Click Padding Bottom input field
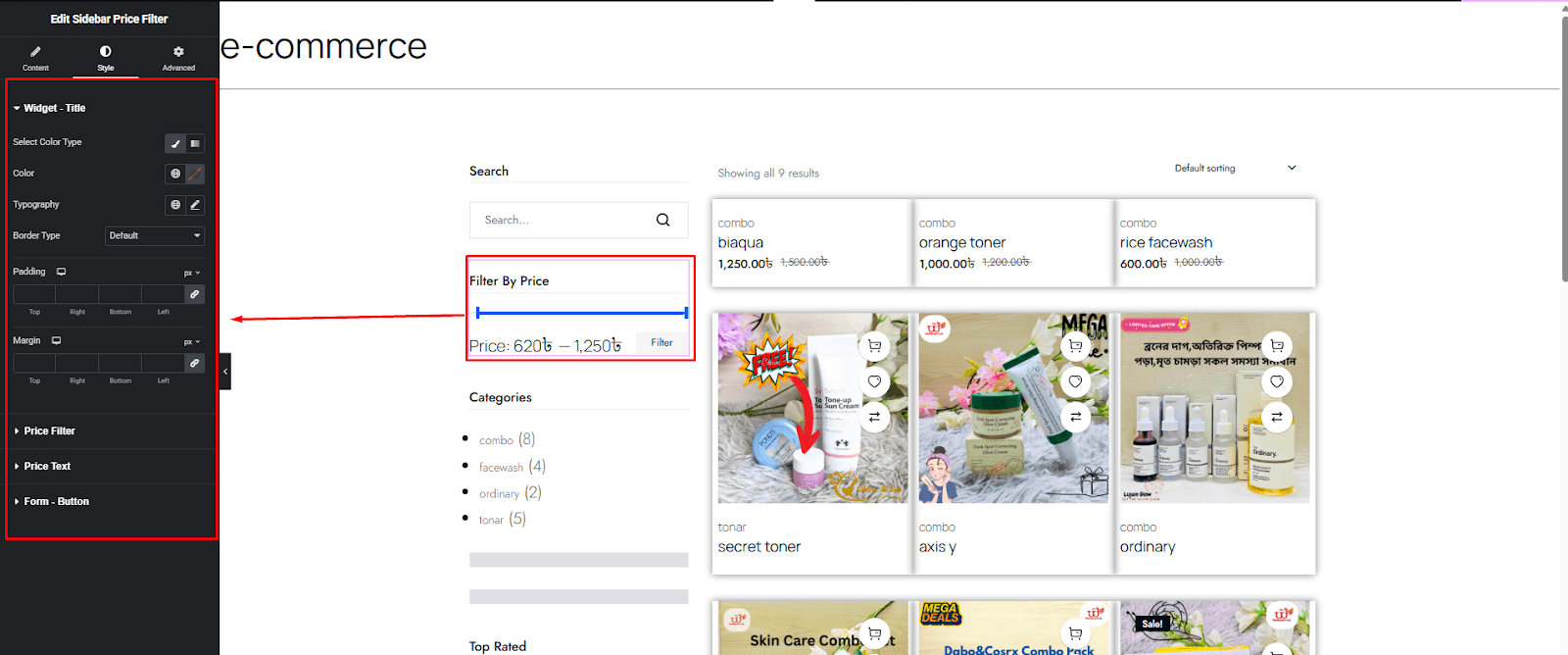 click(121, 294)
